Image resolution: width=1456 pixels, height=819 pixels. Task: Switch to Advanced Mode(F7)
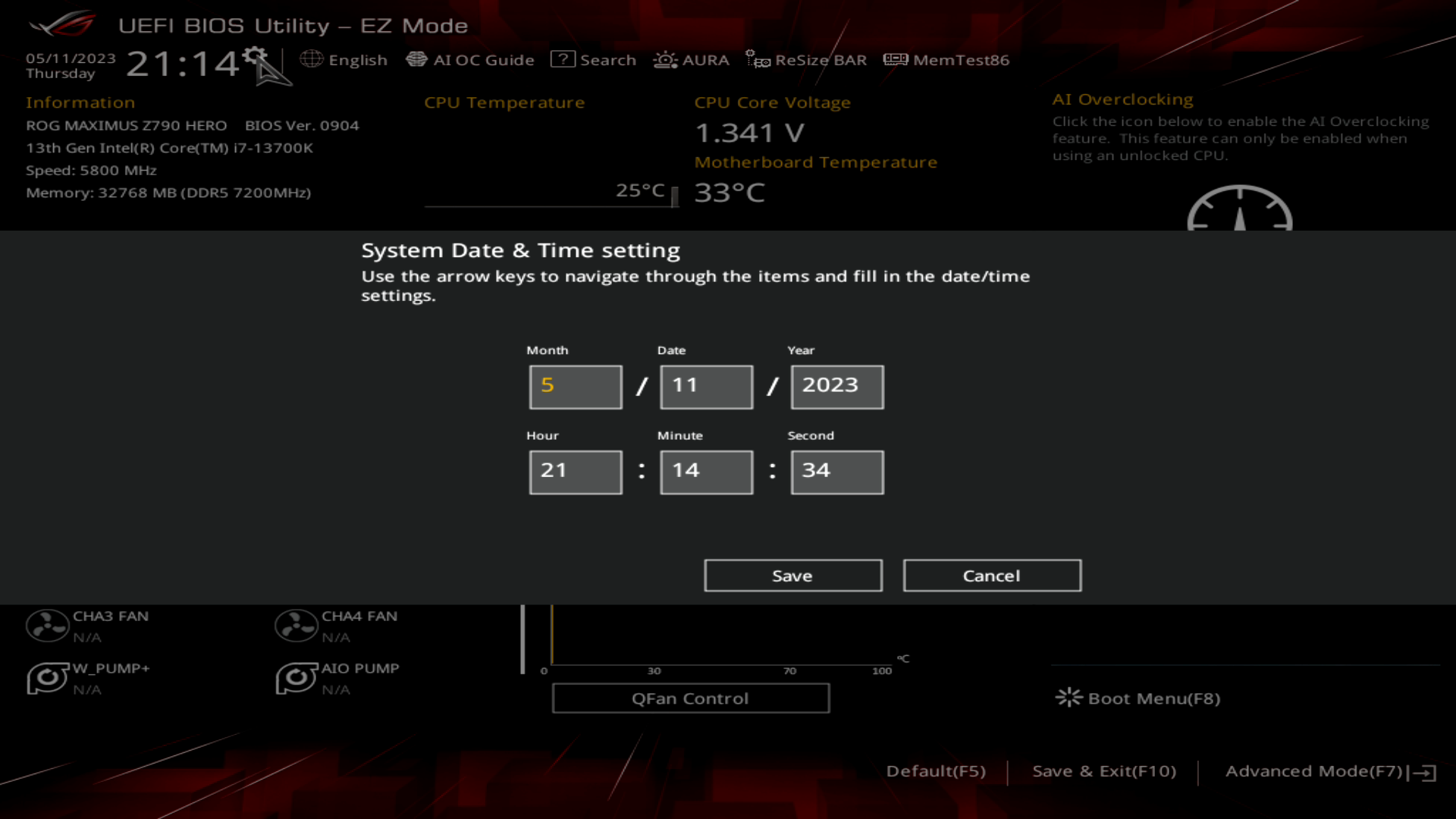click(x=1314, y=771)
